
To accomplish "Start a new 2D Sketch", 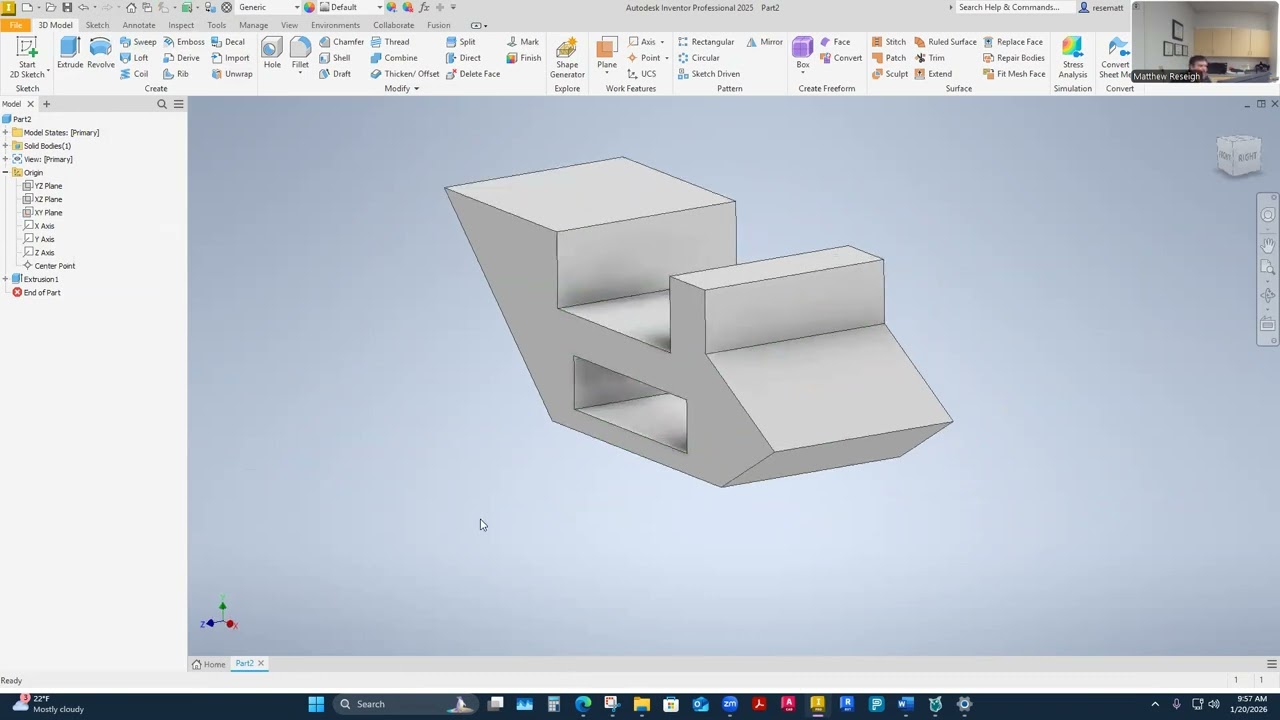I will tap(27, 58).
